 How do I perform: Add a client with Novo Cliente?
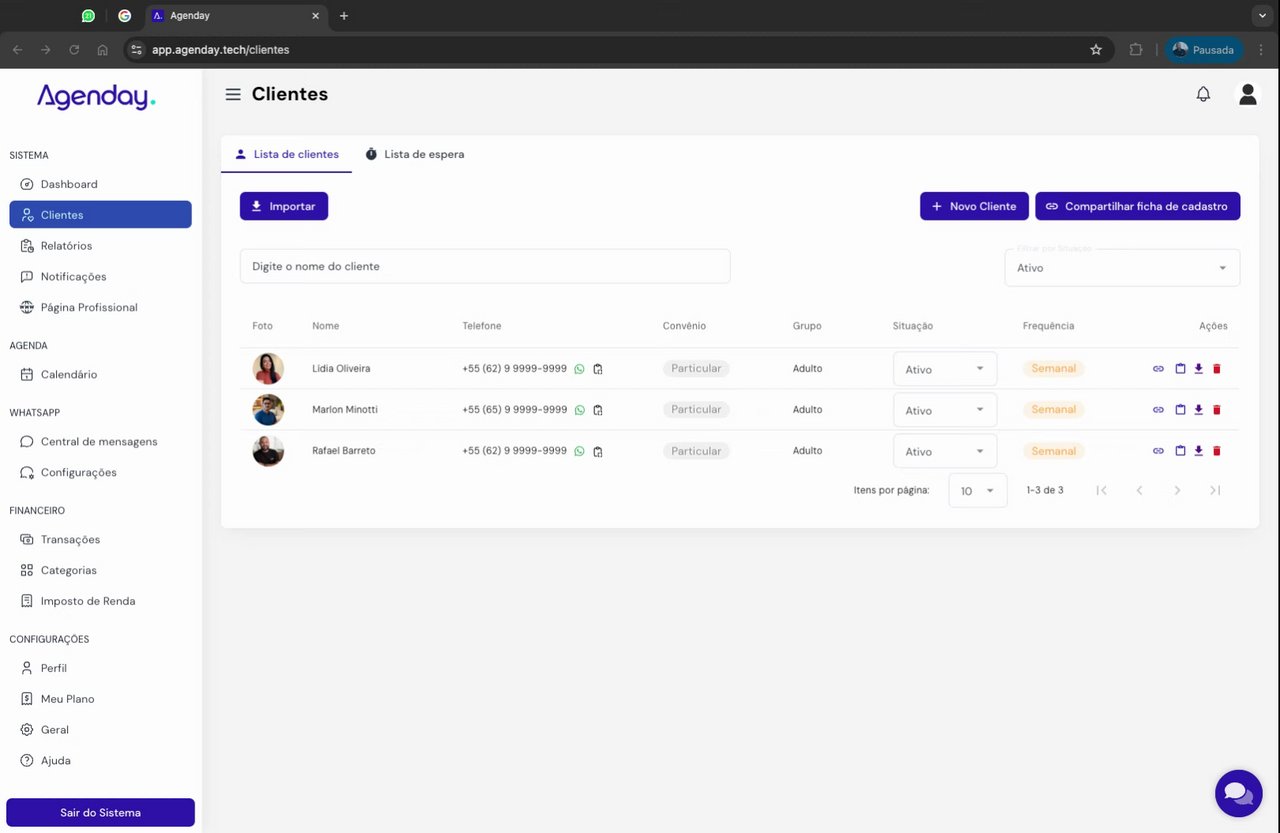pyautogui.click(x=974, y=206)
